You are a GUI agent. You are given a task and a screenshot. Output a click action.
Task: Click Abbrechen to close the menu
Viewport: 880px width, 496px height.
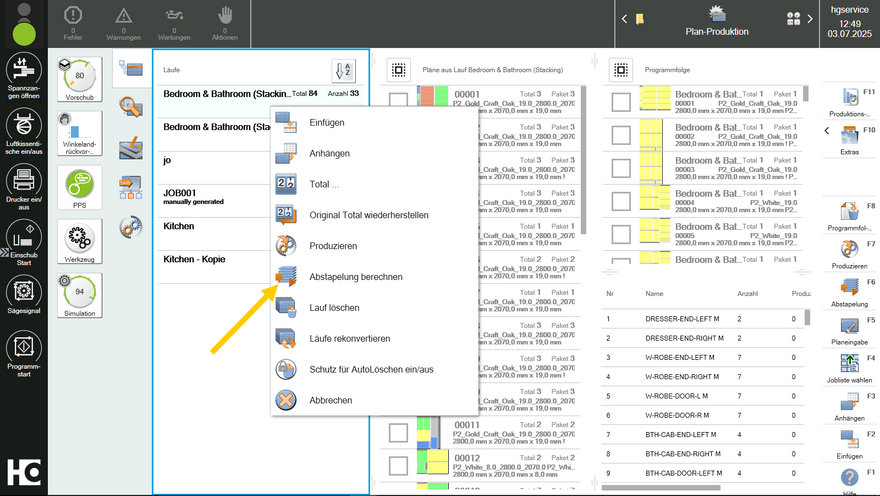374,400
